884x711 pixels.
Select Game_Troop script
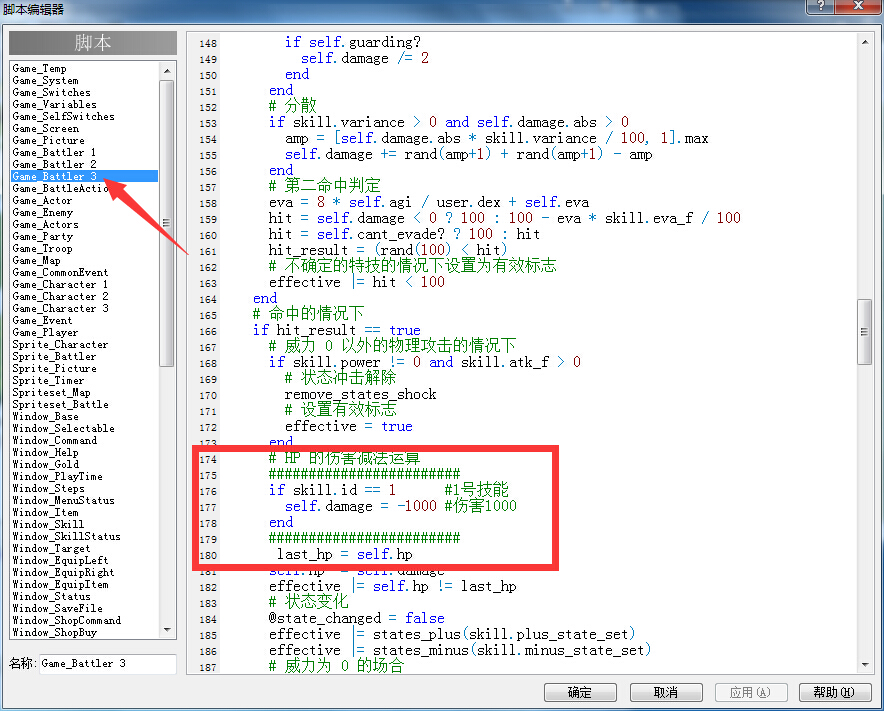pyautogui.click(x=42, y=248)
